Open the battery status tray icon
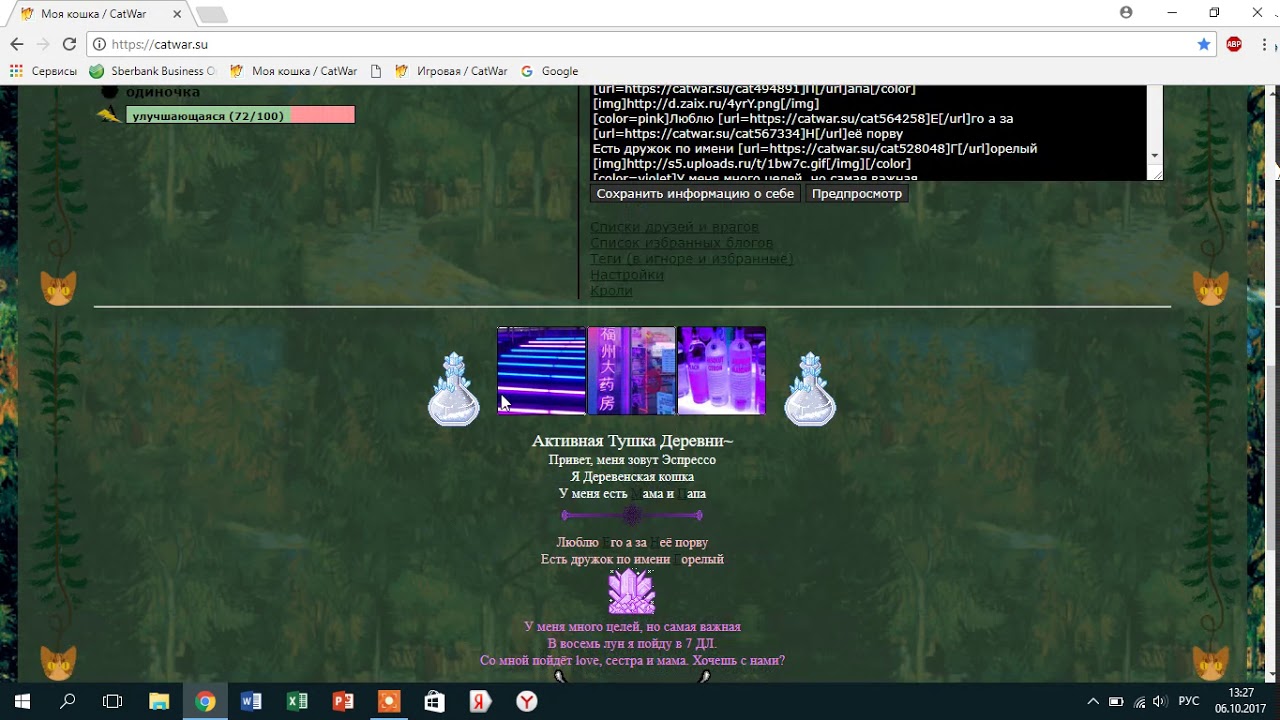This screenshot has width=1280, height=720. (x=1117, y=702)
